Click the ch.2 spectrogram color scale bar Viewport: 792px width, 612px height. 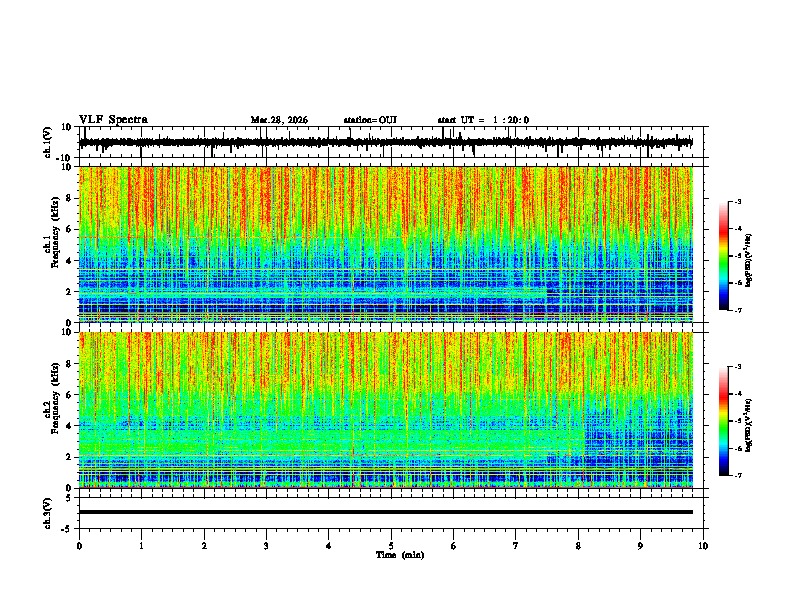[x=724, y=421]
